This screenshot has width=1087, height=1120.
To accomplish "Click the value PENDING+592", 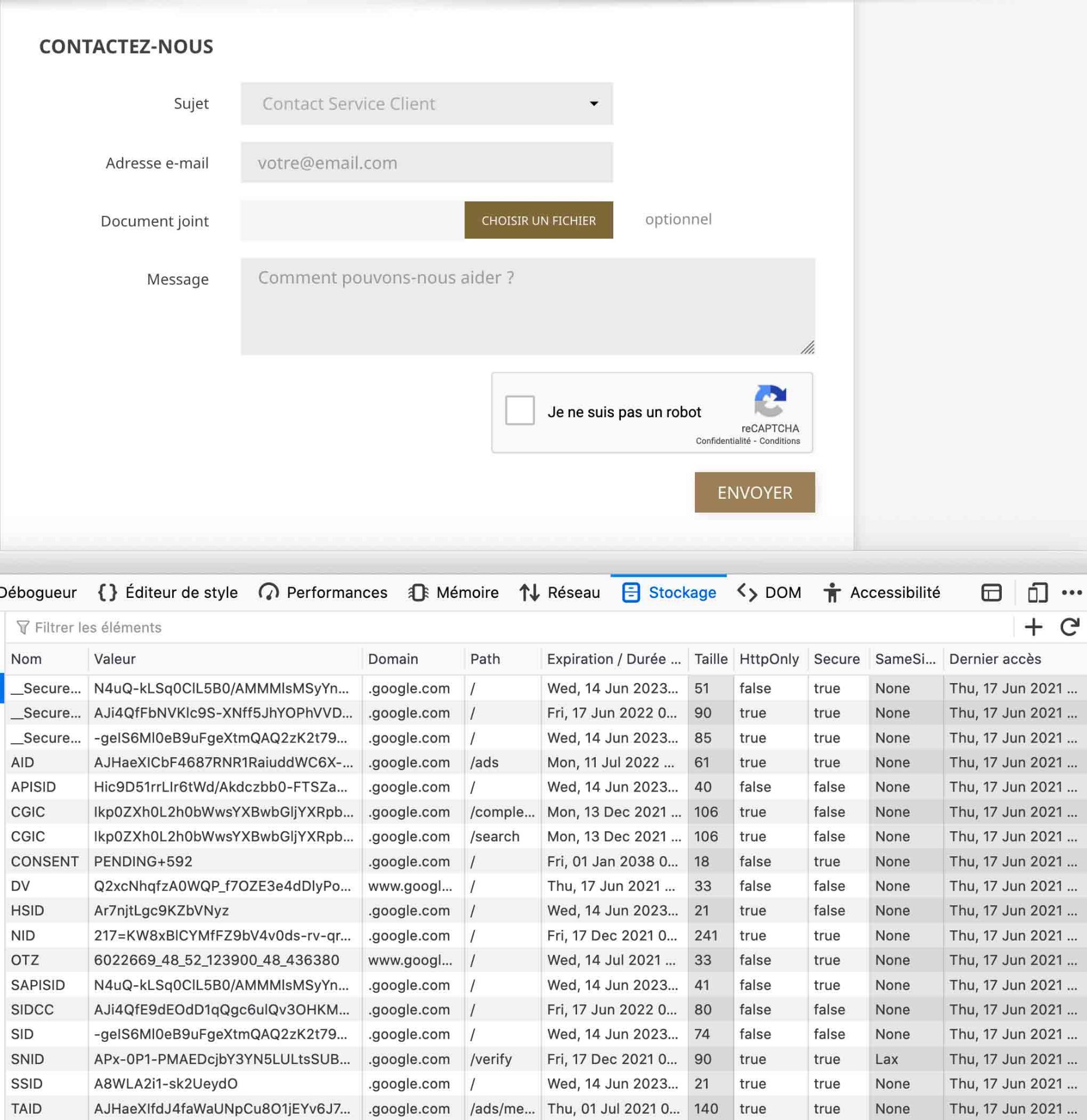I will pyautogui.click(x=143, y=862).
